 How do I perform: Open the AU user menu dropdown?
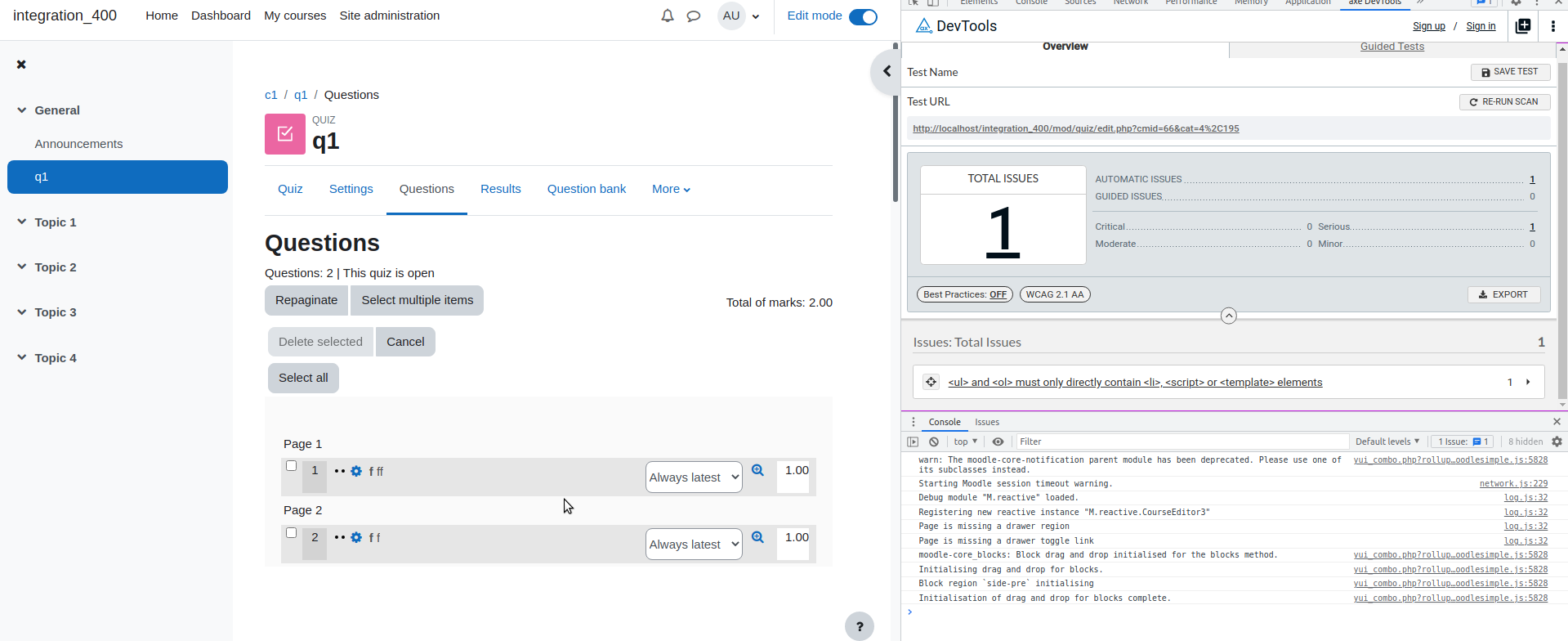739,16
